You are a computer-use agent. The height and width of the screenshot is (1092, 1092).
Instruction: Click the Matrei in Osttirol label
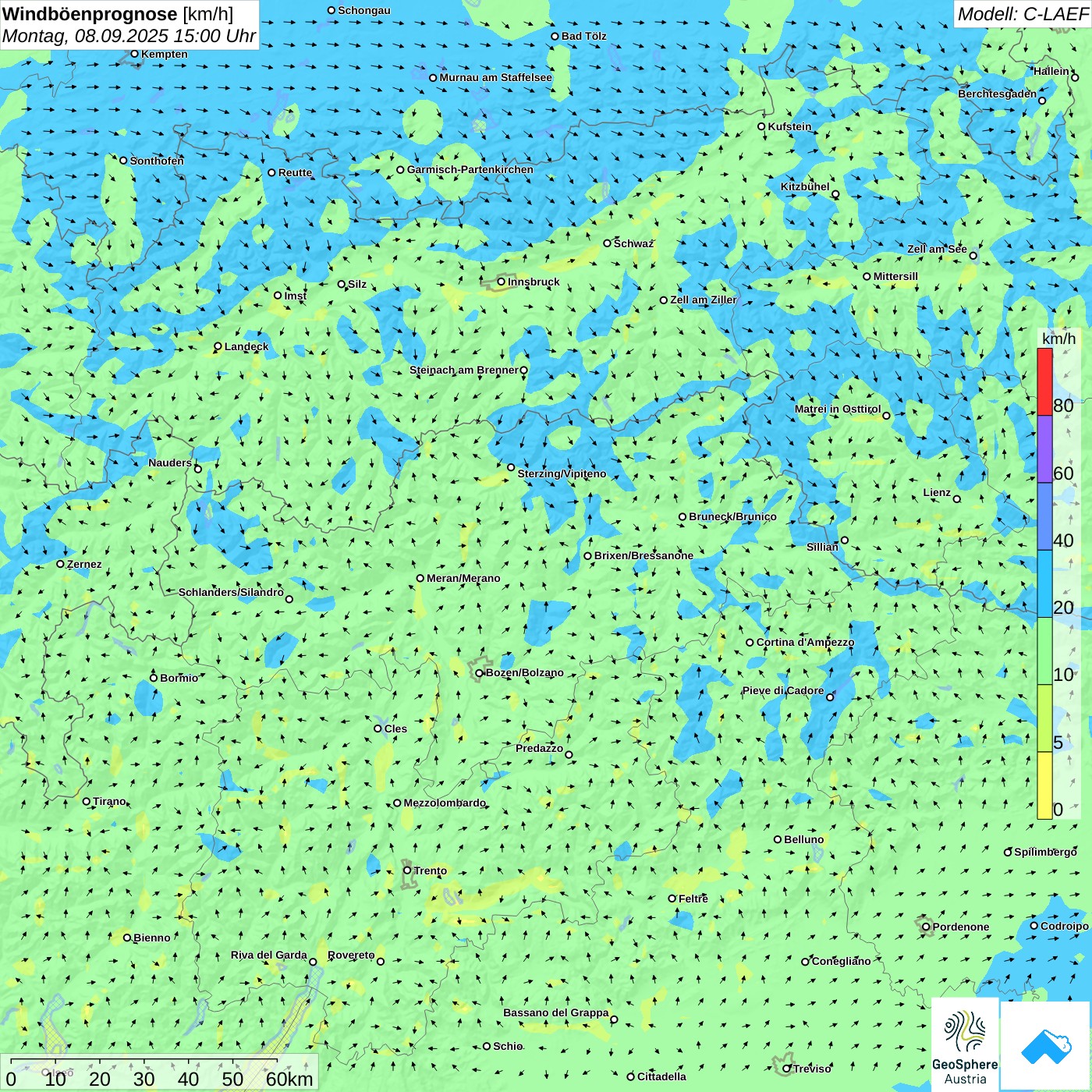838,409
